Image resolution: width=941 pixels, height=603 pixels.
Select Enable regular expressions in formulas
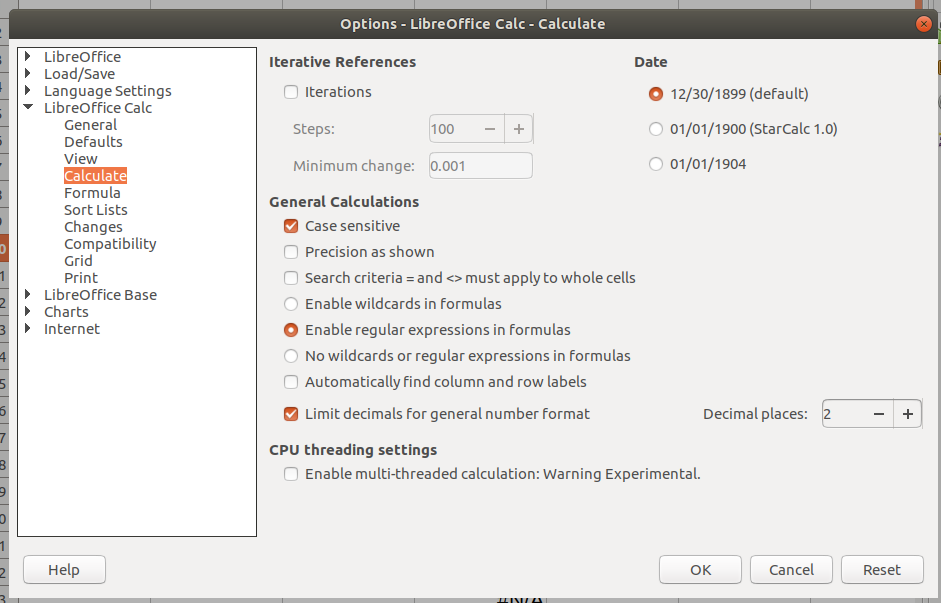pyautogui.click(x=291, y=330)
